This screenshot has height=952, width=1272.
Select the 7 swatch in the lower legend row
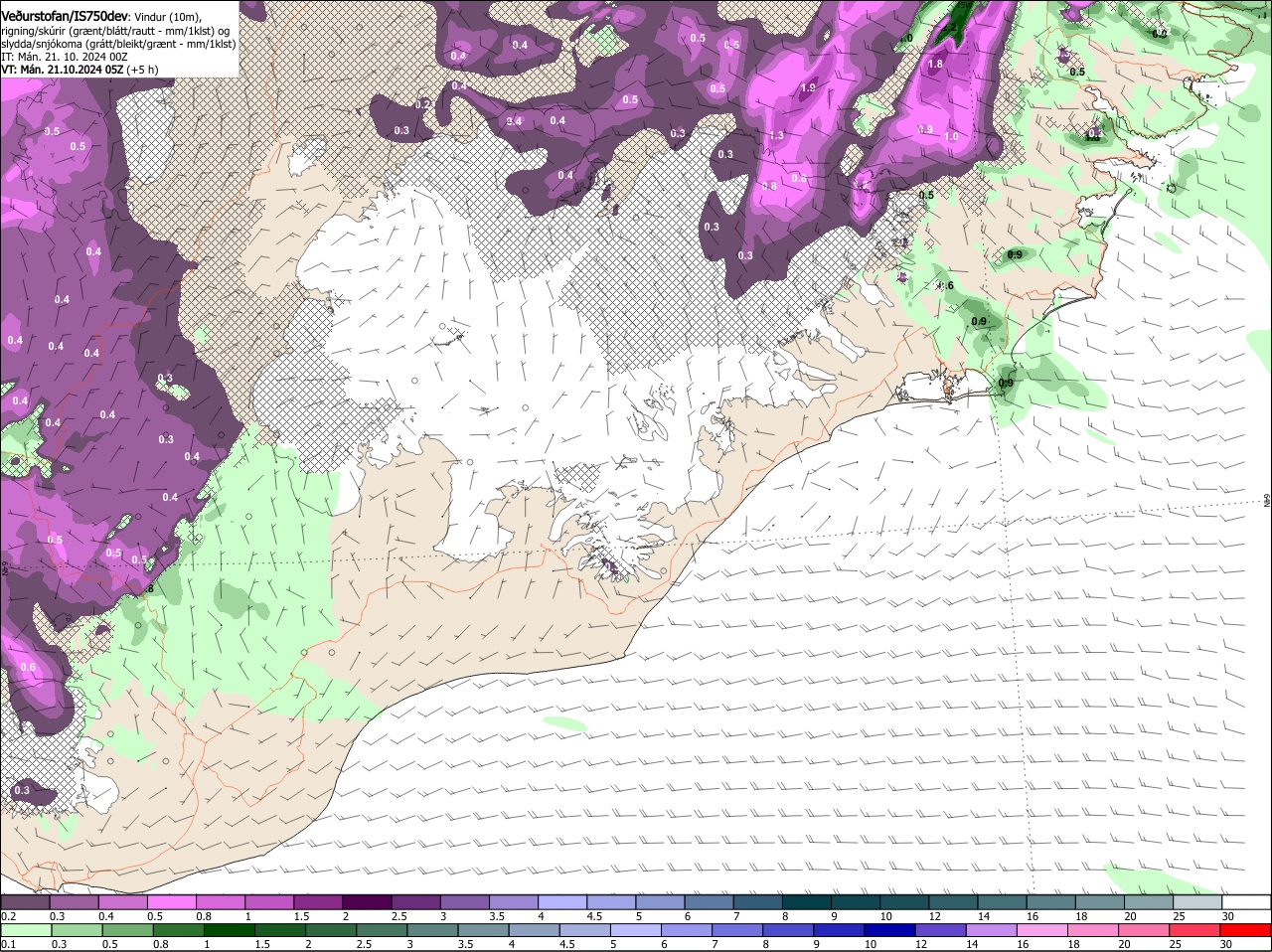tap(737, 930)
